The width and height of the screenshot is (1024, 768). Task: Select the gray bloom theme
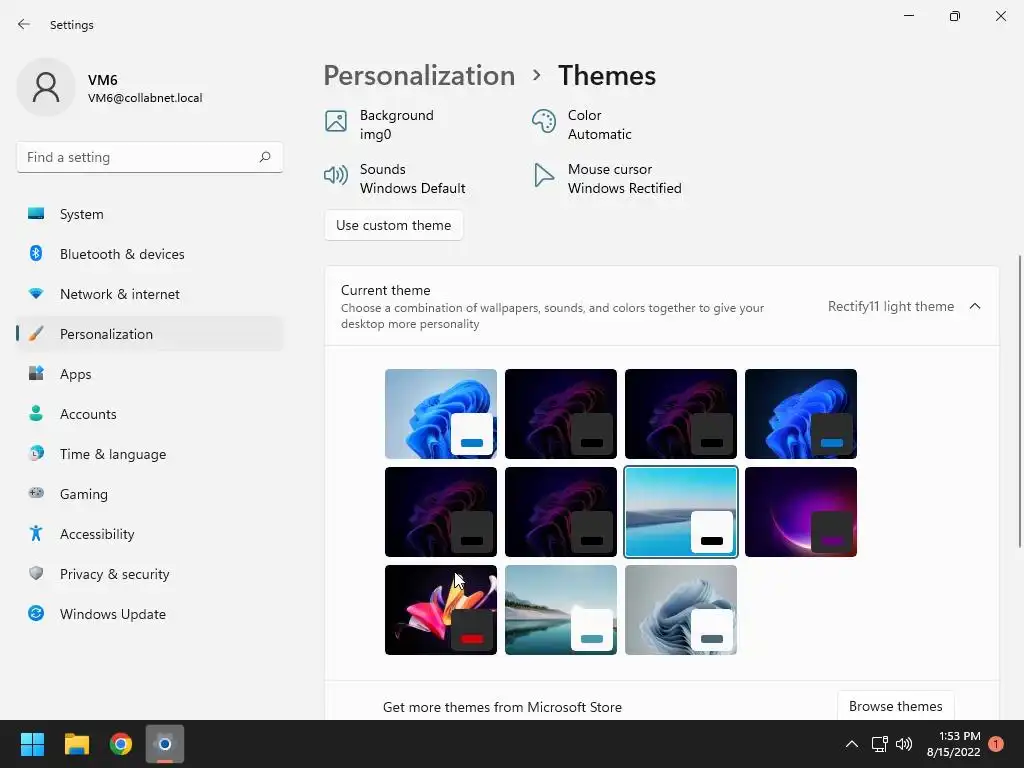pos(680,609)
